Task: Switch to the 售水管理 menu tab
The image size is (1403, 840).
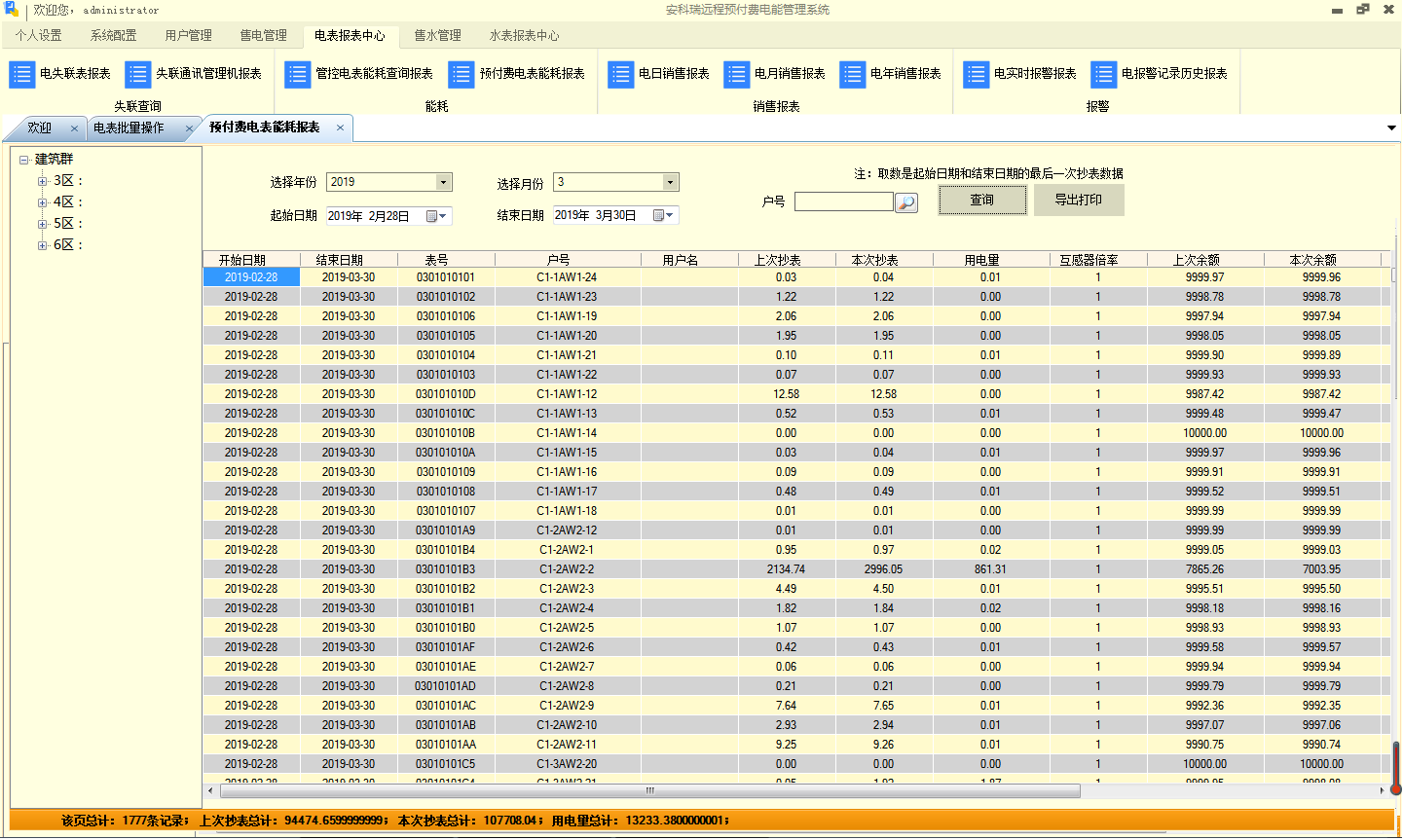Action: tap(438, 35)
